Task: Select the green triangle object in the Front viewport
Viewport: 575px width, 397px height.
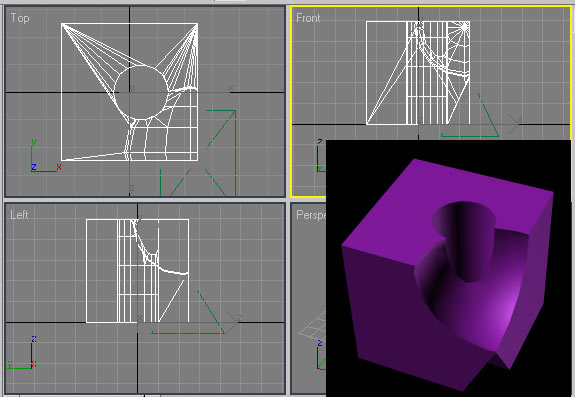Action: coord(470,115)
